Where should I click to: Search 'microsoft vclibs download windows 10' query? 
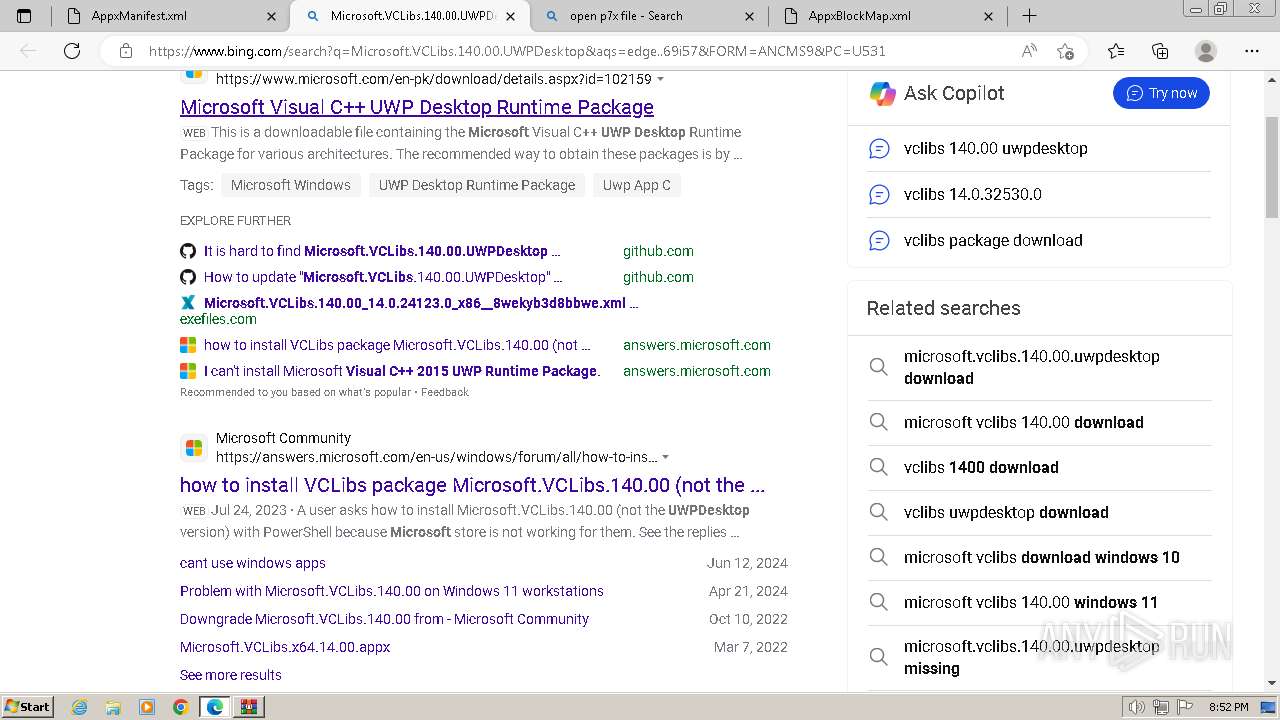tap(1039, 557)
